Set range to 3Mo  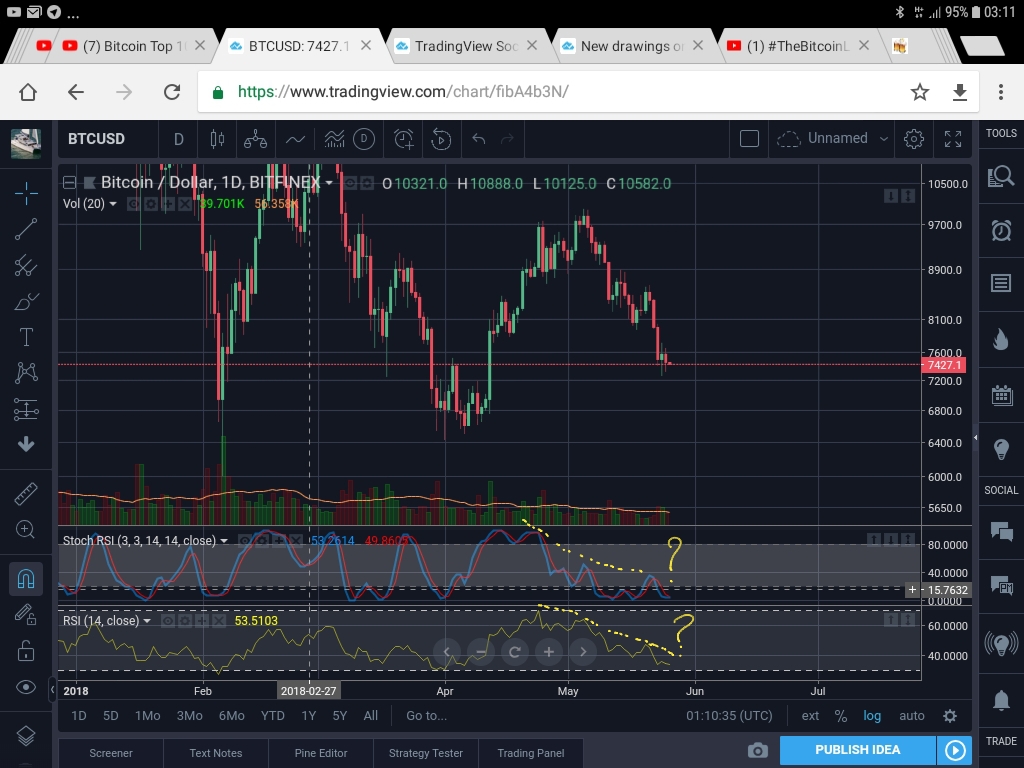(x=189, y=716)
